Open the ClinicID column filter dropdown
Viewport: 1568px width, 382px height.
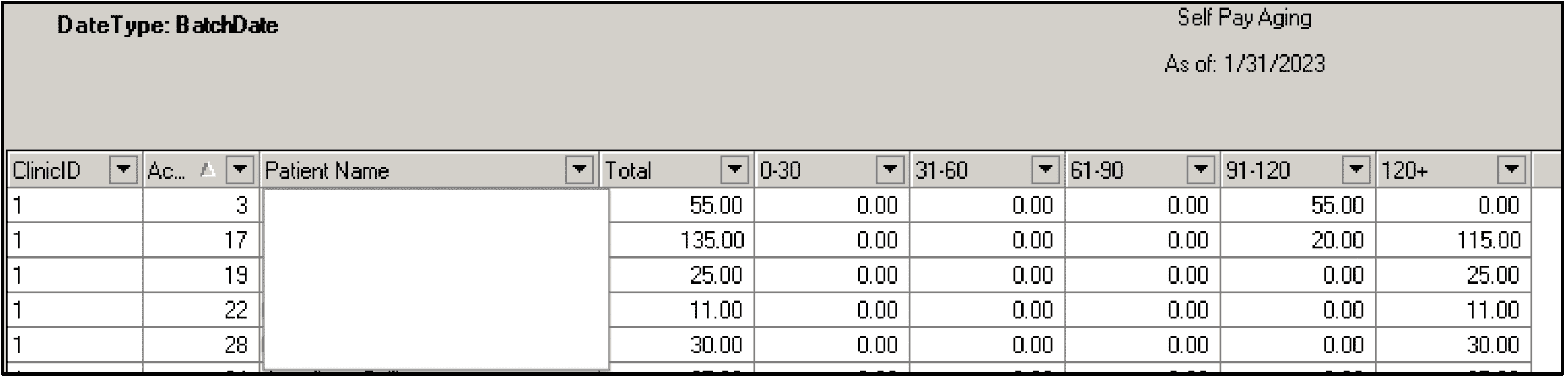click(123, 170)
